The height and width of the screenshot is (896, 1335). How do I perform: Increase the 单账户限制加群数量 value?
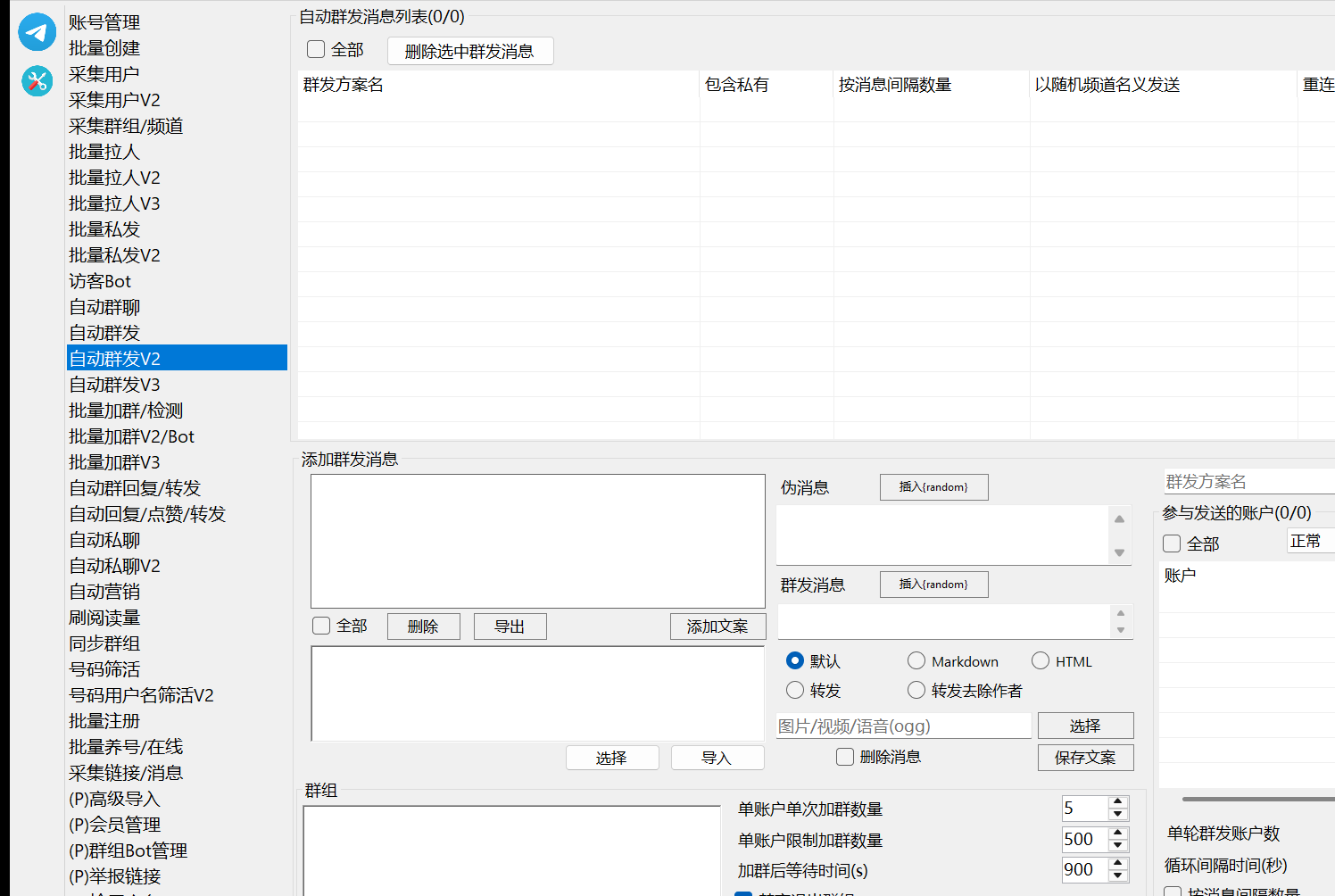pos(1118,833)
